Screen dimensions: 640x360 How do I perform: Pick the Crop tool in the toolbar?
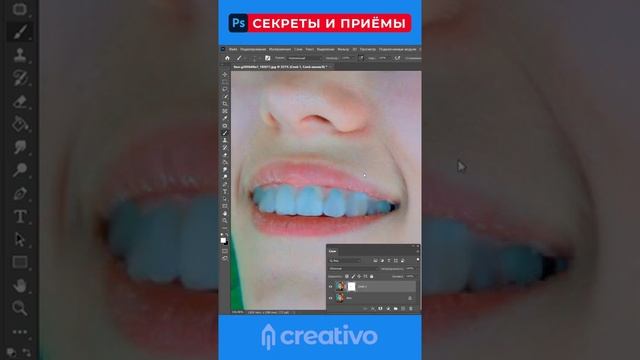point(225,104)
